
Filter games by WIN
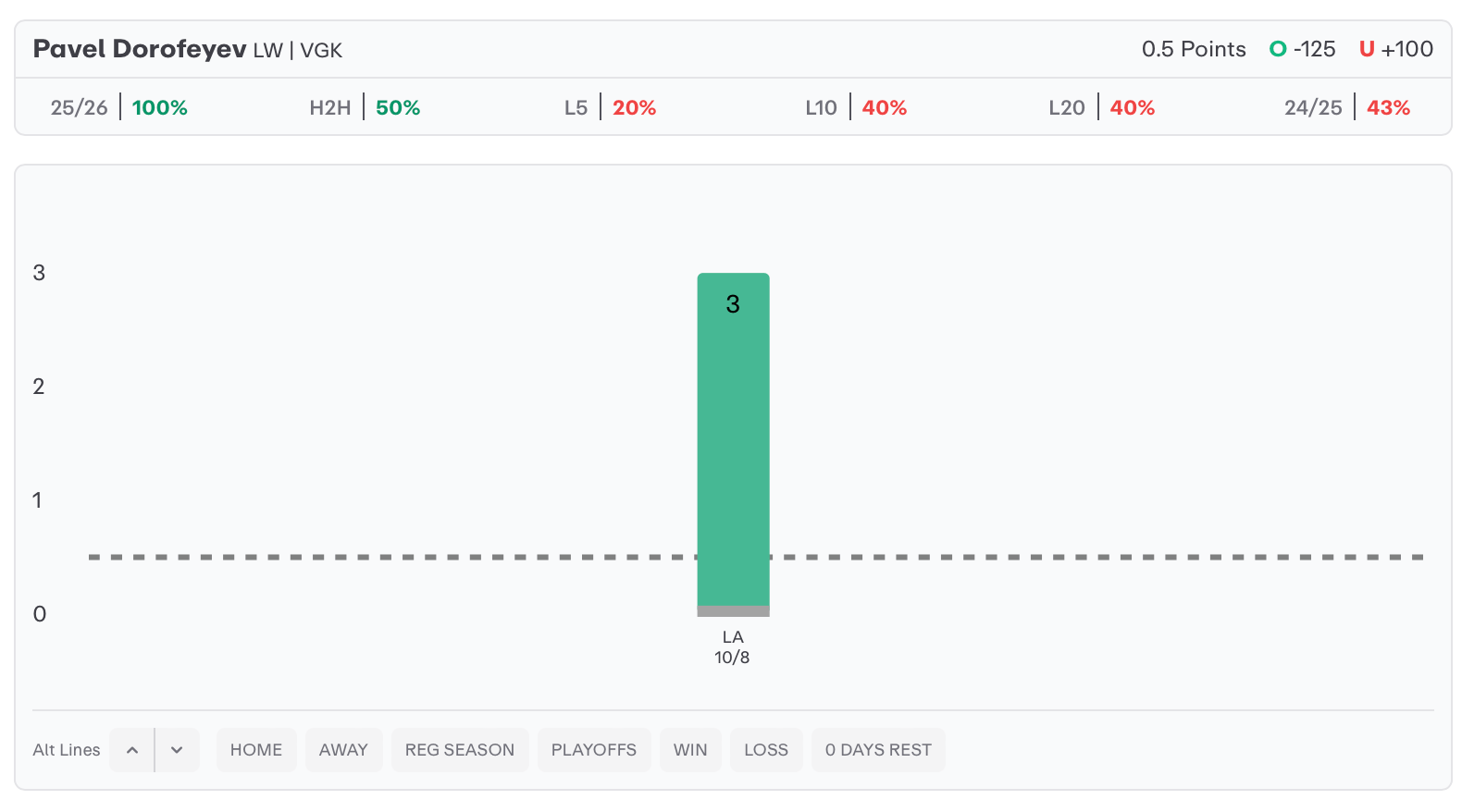click(690, 750)
